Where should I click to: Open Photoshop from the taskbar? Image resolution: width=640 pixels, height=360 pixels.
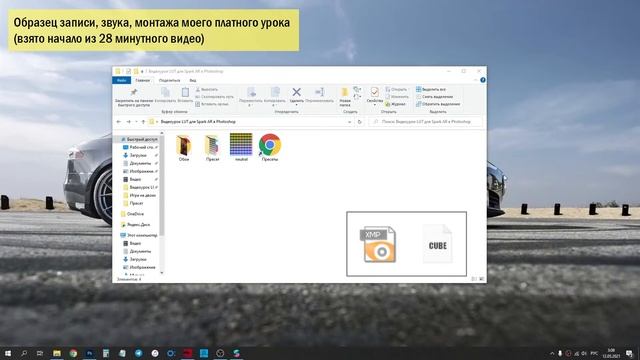(x=89, y=353)
